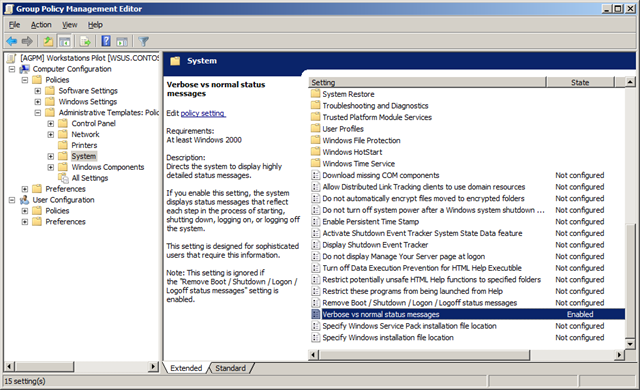Collapse the Administrative Templates node
This screenshot has height=390, width=640.
38,113
